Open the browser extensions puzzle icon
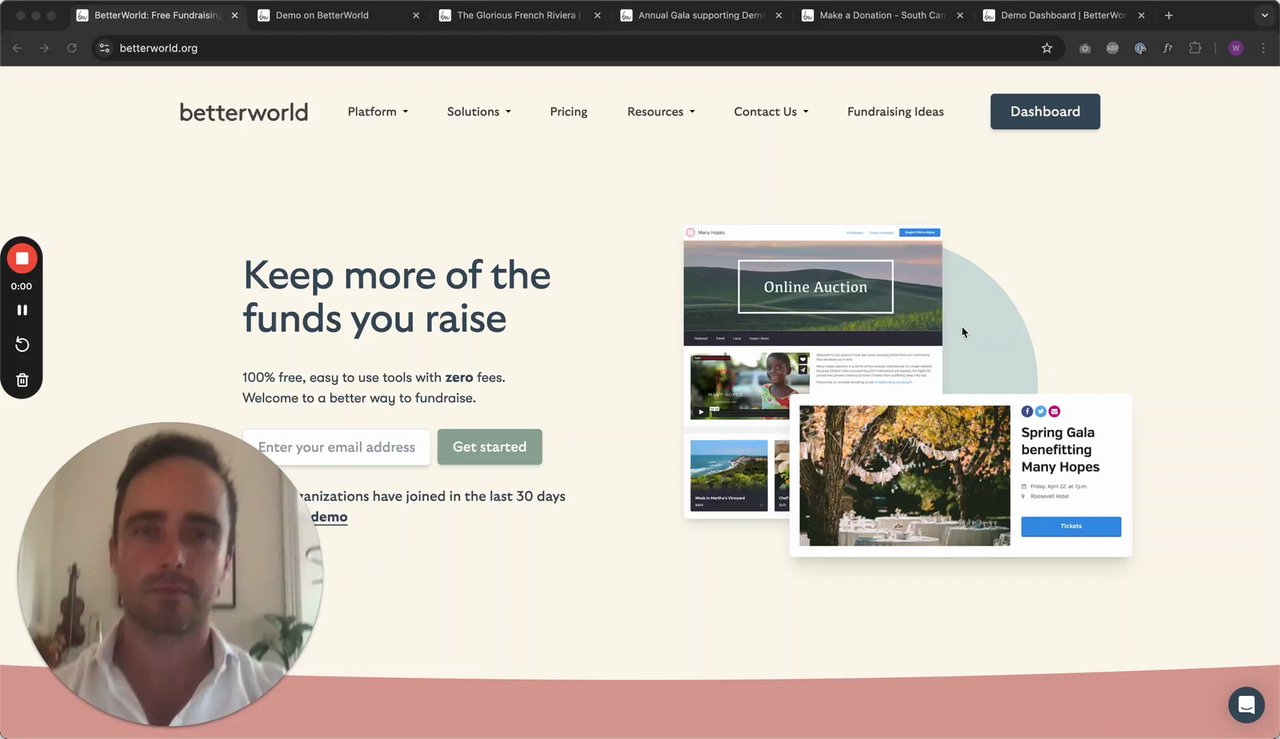This screenshot has width=1280, height=739. tap(1195, 48)
